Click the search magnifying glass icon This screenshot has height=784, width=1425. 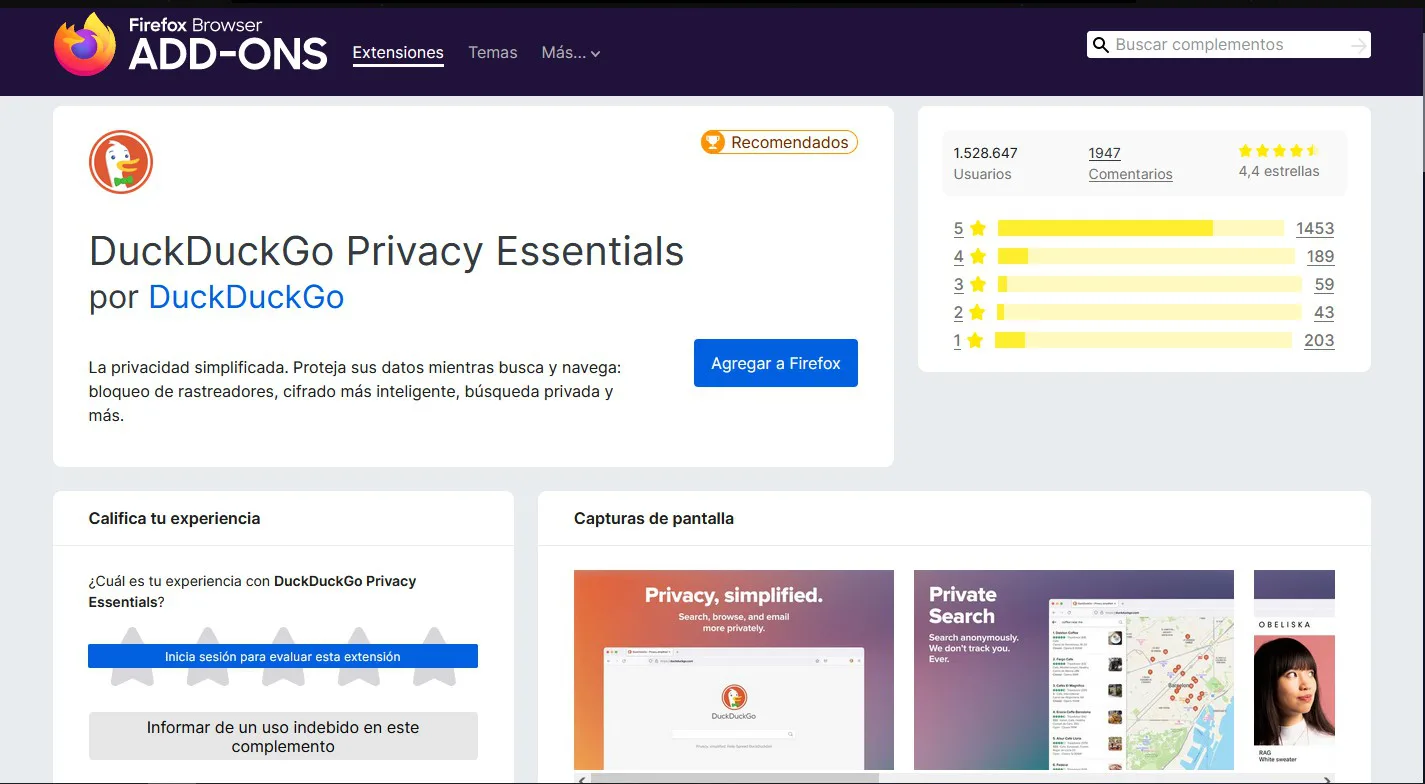point(1101,45)
